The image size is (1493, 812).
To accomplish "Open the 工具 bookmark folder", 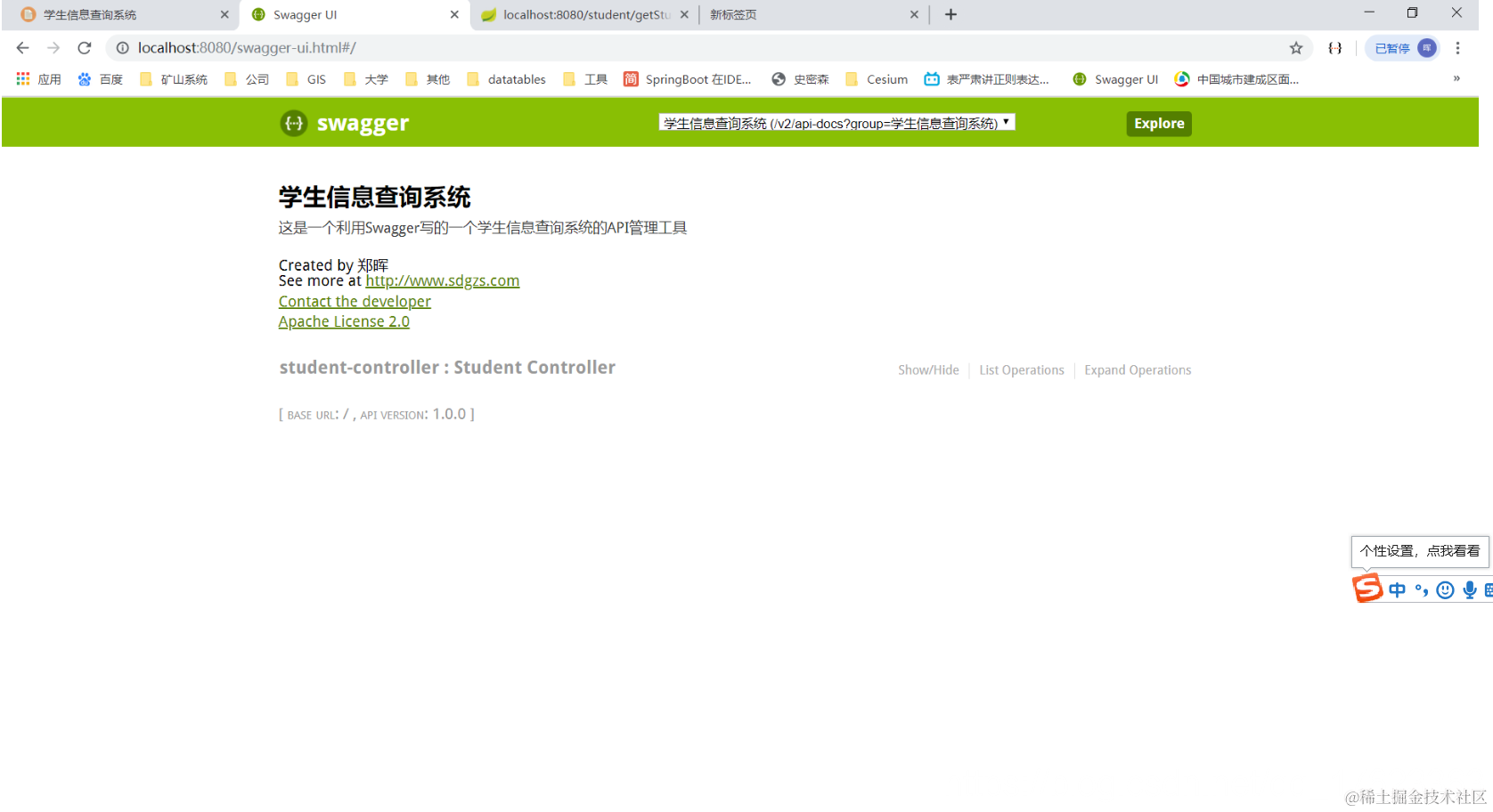I will pyautogui.click(x=585, y=79).
